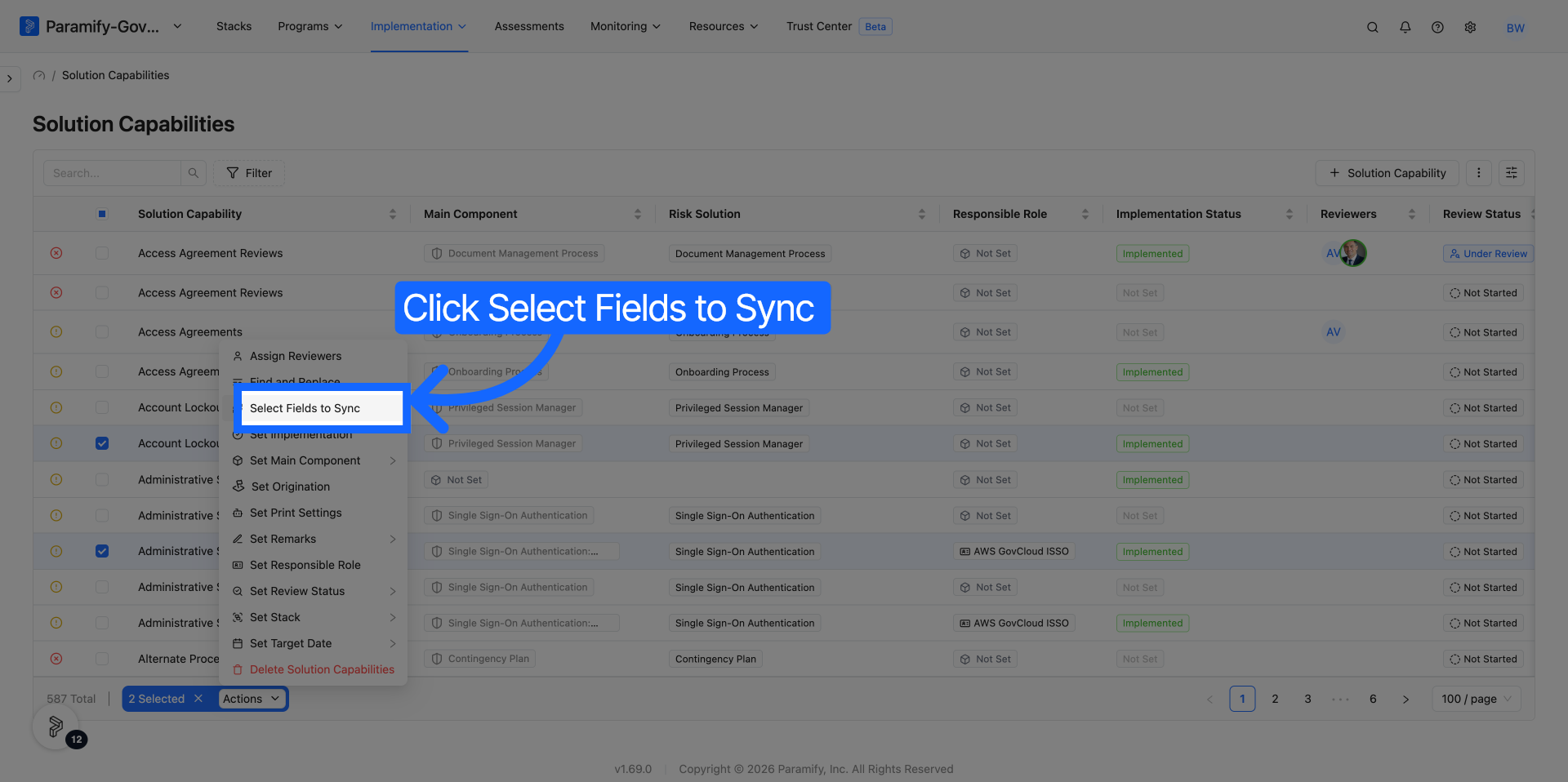Screen dimensions: 1568x782
Task: Open Set Review Status submenu
Action: coord(314,591)
